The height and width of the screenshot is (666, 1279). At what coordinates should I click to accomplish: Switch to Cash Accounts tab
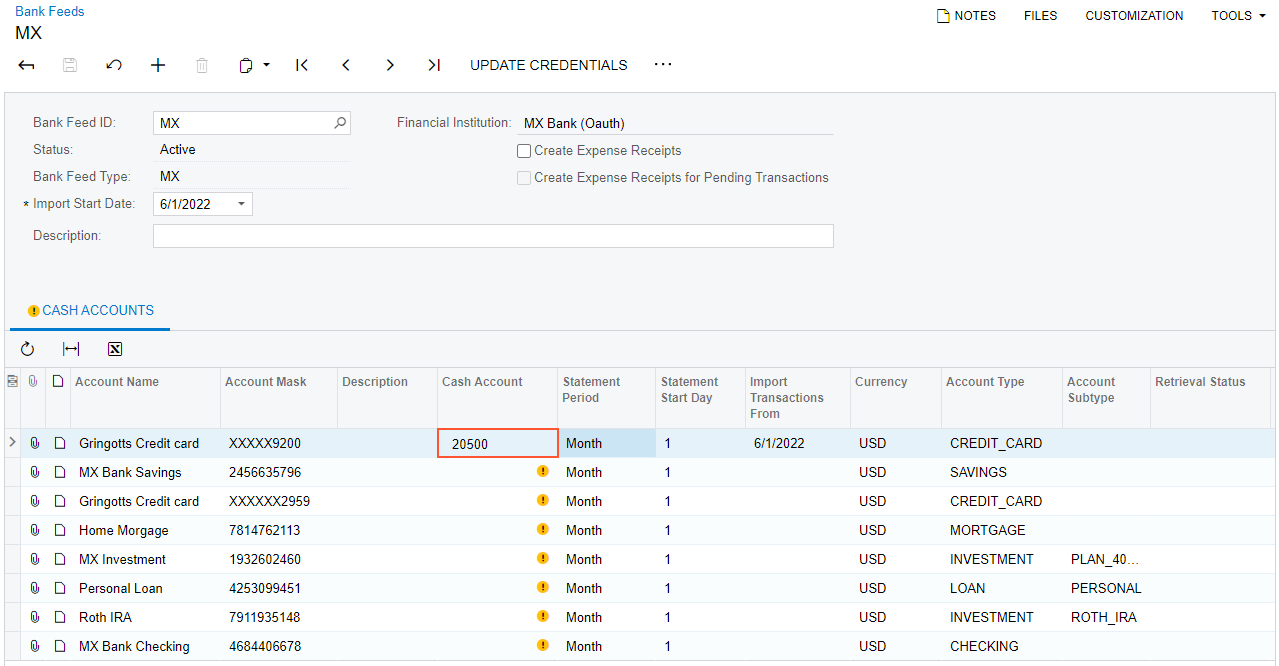pyautogui.click(x=97, y=311)
